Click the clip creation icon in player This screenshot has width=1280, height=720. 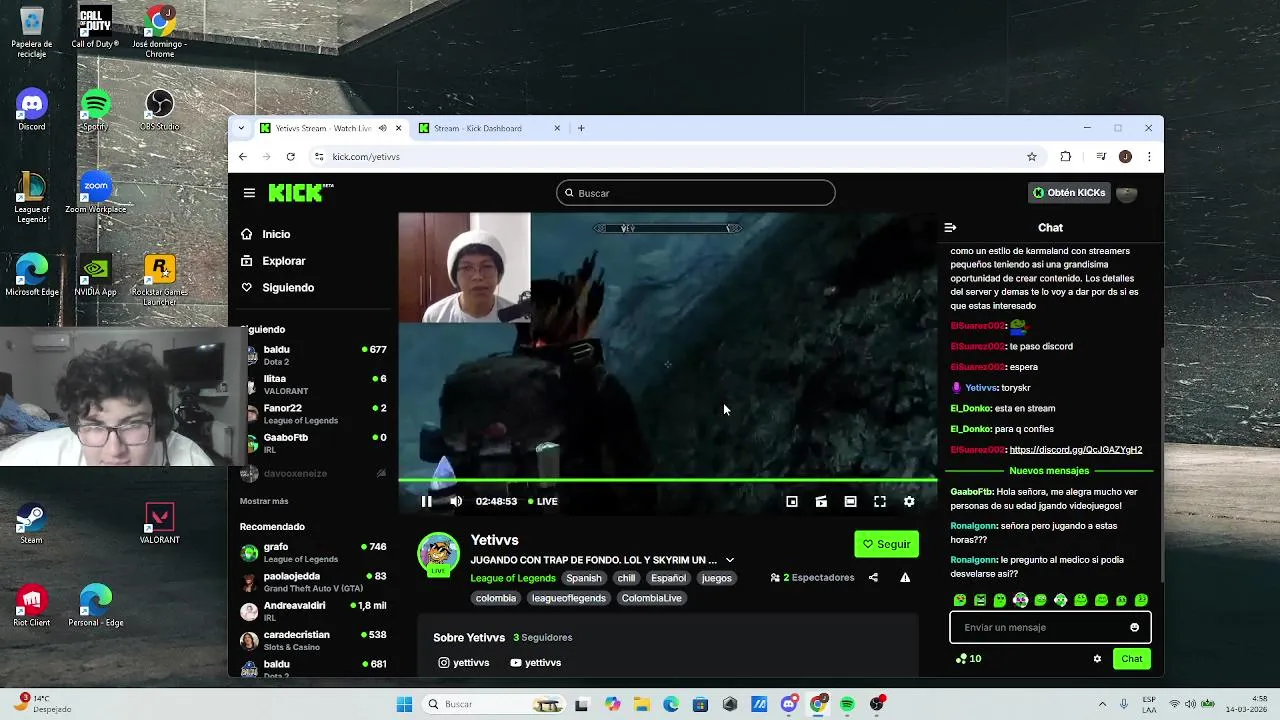[x=821, y=501]
